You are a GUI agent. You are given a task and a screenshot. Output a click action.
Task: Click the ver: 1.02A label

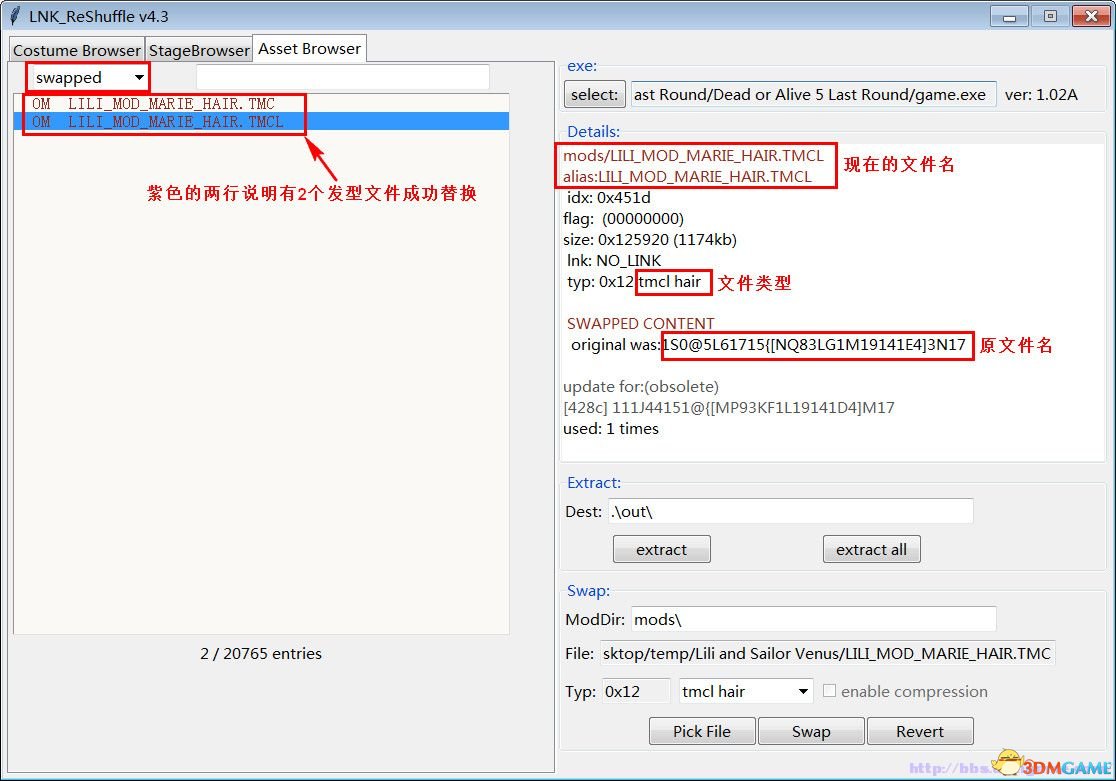(x=1041, y=94)
